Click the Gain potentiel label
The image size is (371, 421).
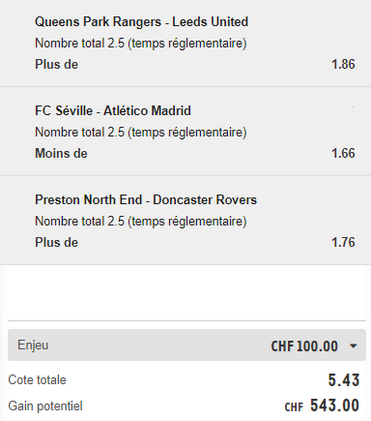tap(45, 406)
